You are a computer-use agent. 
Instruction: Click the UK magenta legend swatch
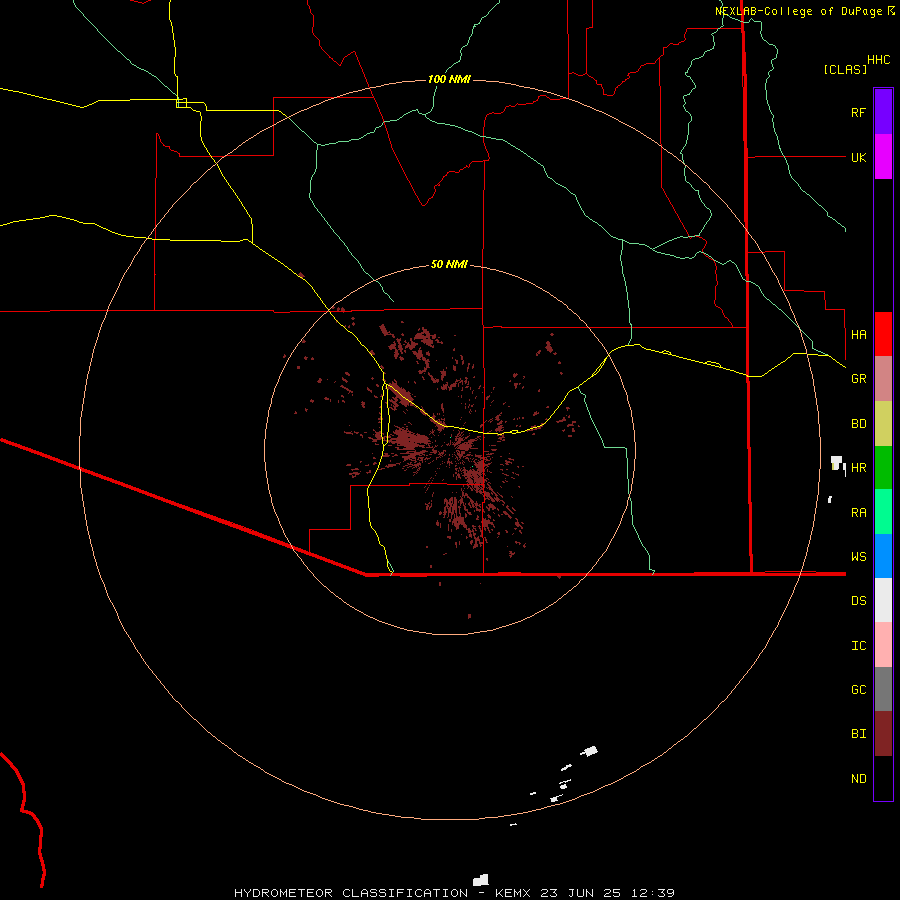(x=883, y=157)
